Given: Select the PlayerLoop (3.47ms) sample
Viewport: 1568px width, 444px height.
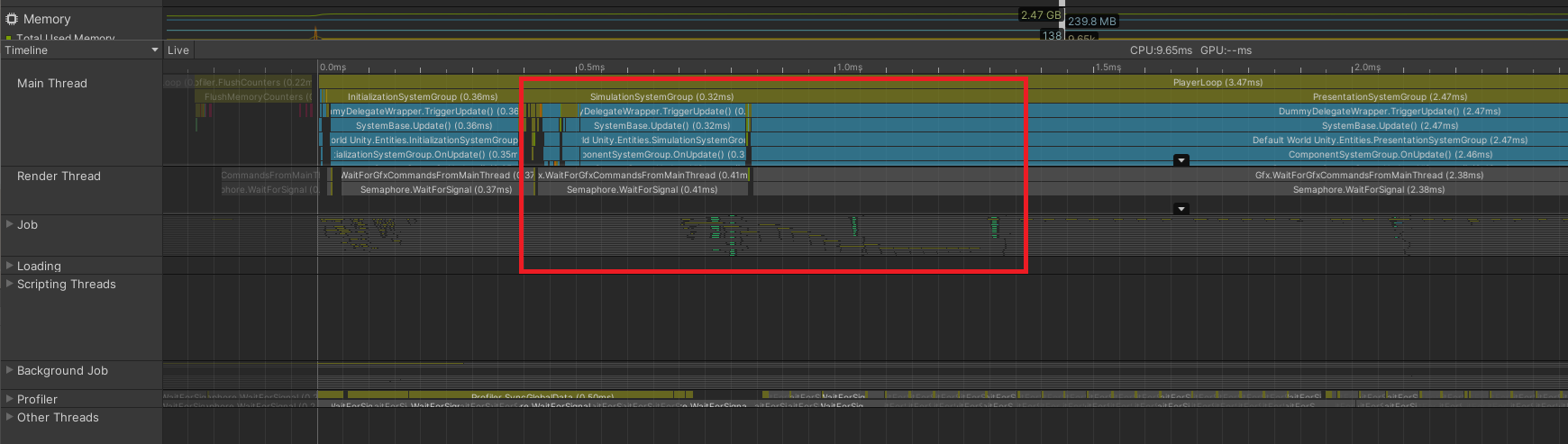Looking at the screenshot, I should [1217, 82].
